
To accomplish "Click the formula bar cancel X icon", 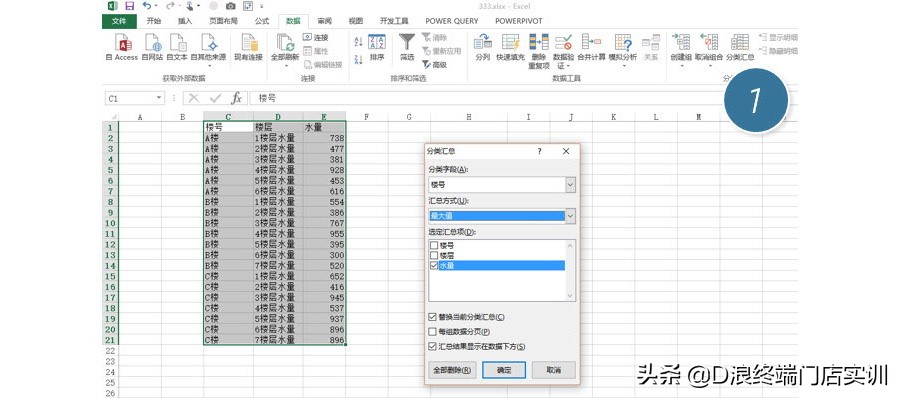I will tap(194, 98).
